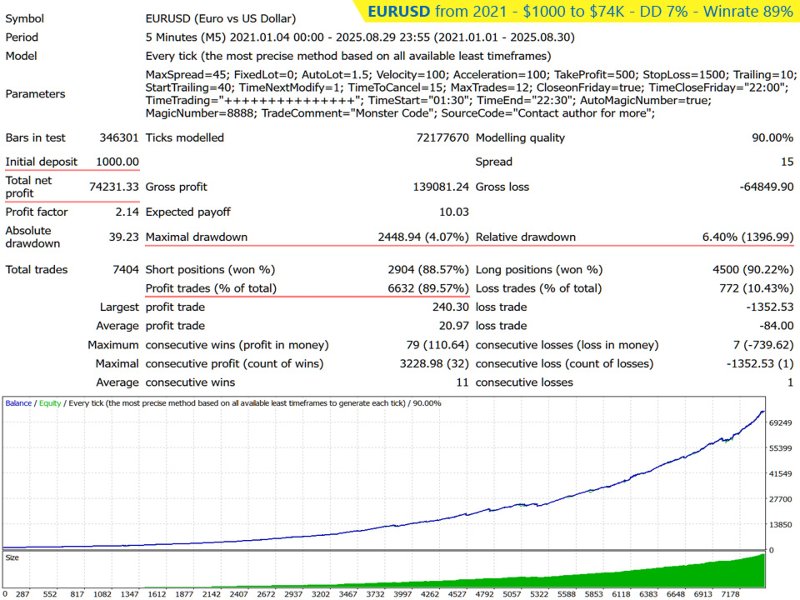
Task: Click the "Period" row label
Action: (21, 37)
